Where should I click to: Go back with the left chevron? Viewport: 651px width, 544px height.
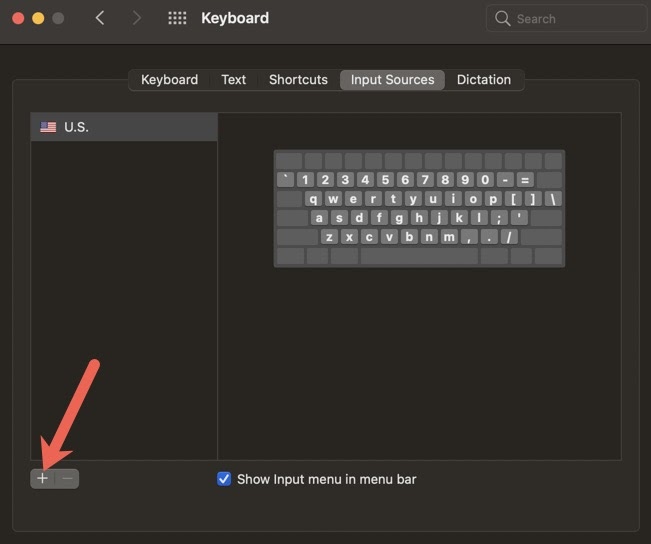click(100, 18)
